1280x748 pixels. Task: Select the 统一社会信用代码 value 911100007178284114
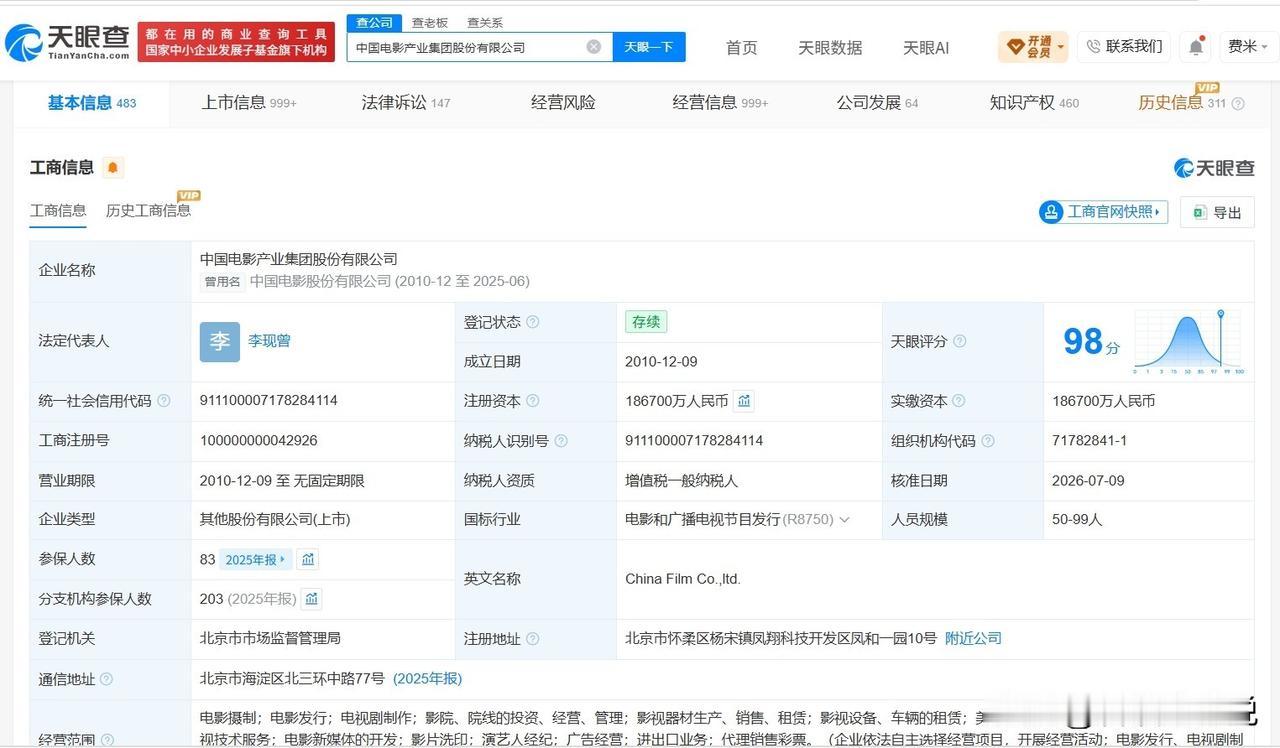269,400
